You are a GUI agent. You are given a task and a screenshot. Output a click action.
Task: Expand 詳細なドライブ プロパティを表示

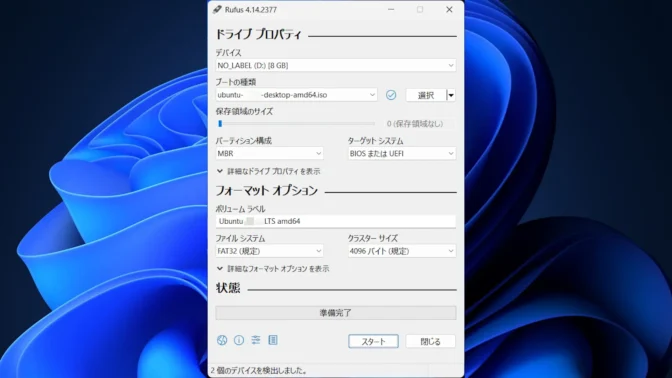tap(269, 171)
